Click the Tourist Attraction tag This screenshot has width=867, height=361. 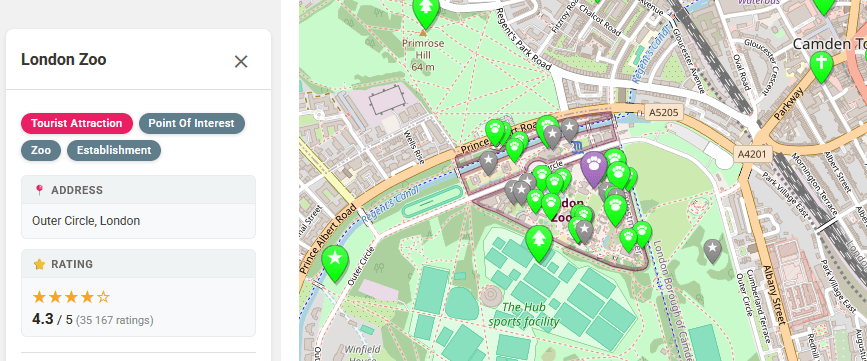tap(77, 123)
